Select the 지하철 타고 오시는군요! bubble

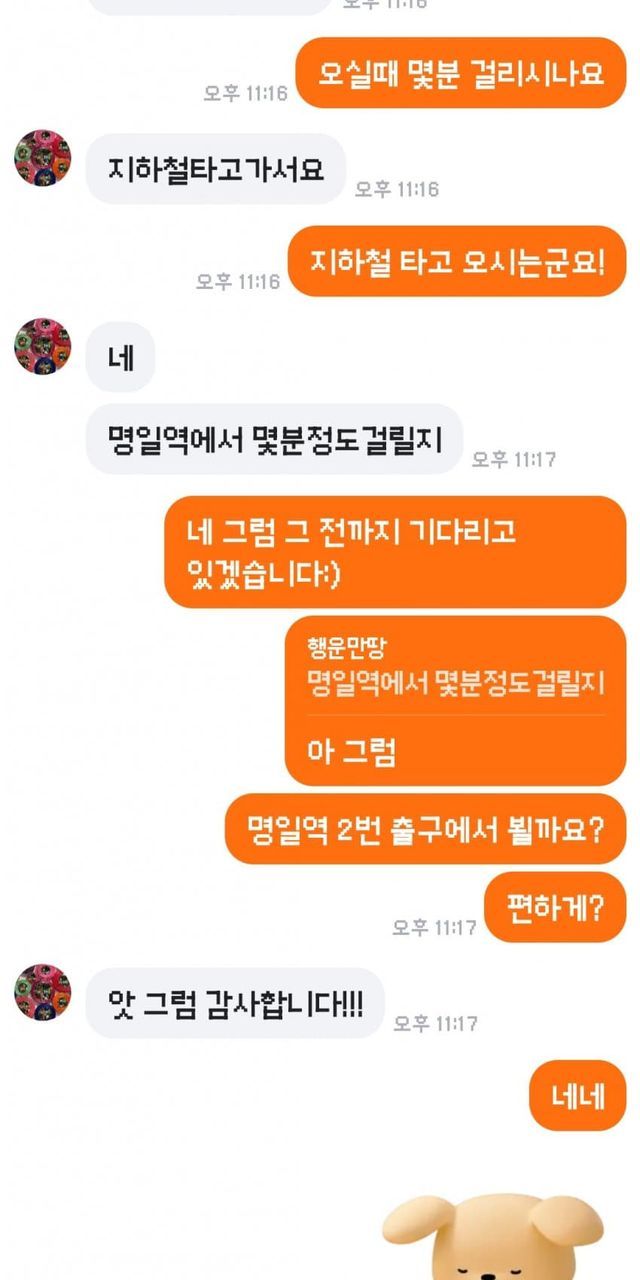pos(457,261)
